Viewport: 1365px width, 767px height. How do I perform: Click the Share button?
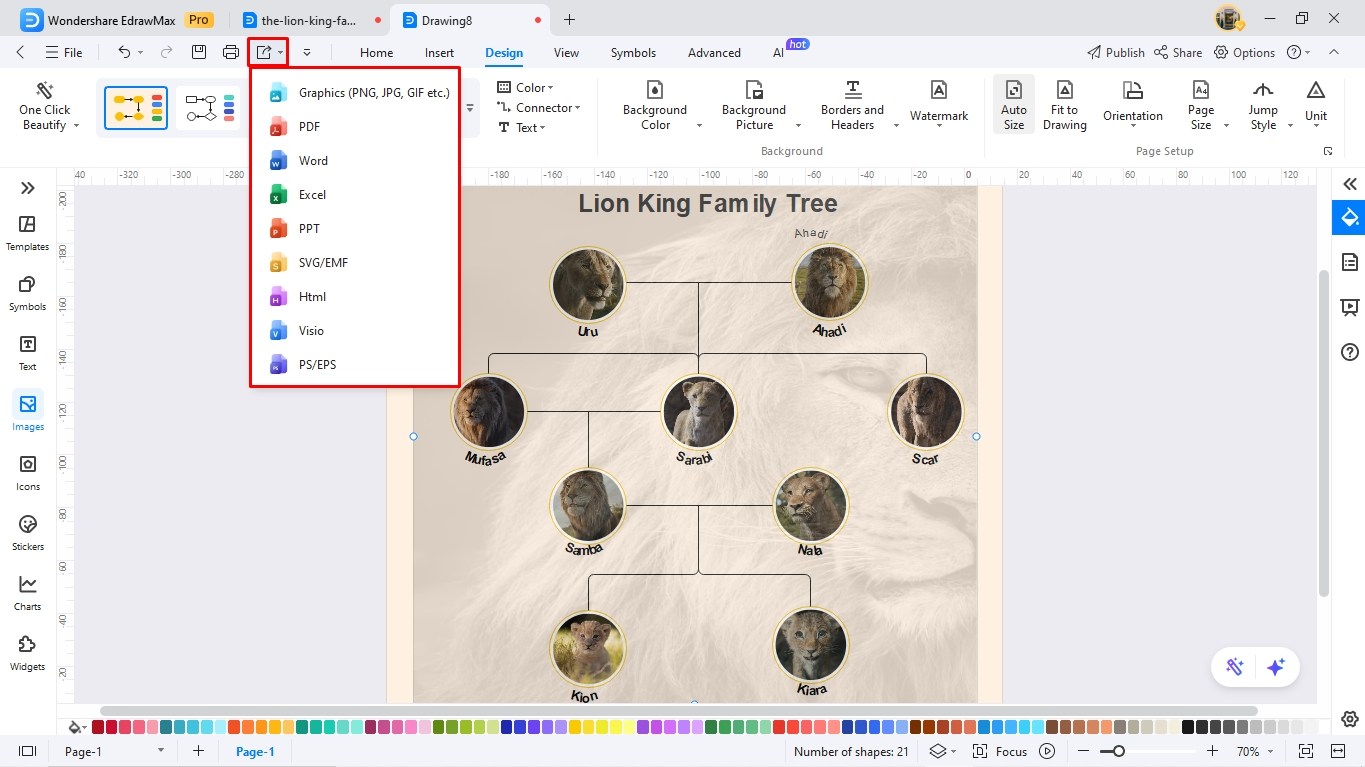(1178, 52)
